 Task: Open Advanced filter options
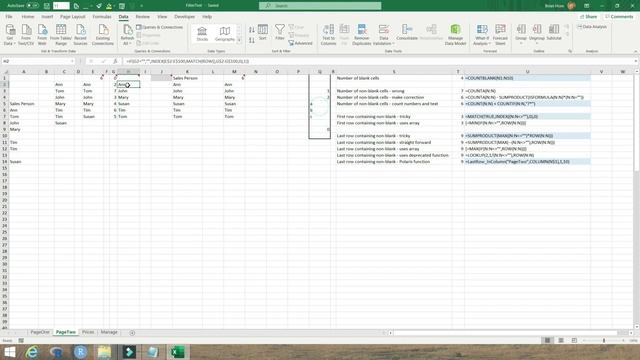coord(300,43)
